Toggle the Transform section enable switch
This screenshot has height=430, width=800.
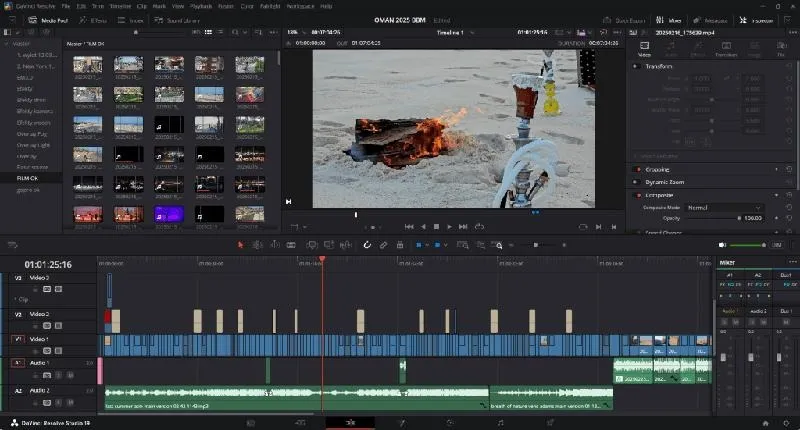pyautogui.click(x=636, y=66)
